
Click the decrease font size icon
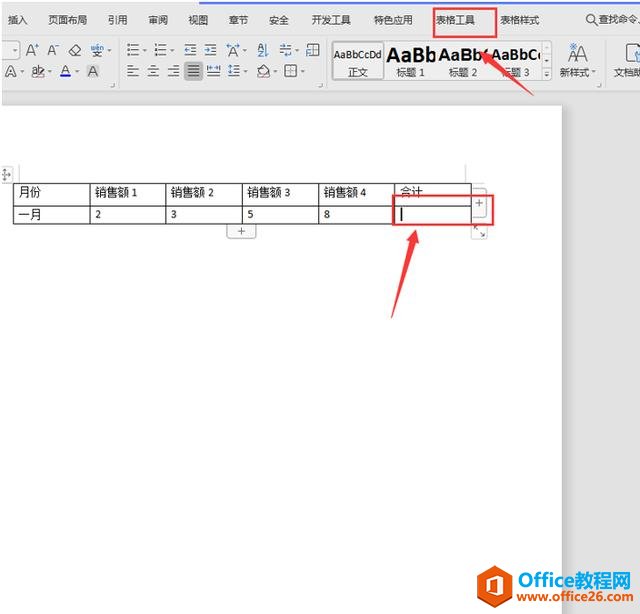pos(53,50)
